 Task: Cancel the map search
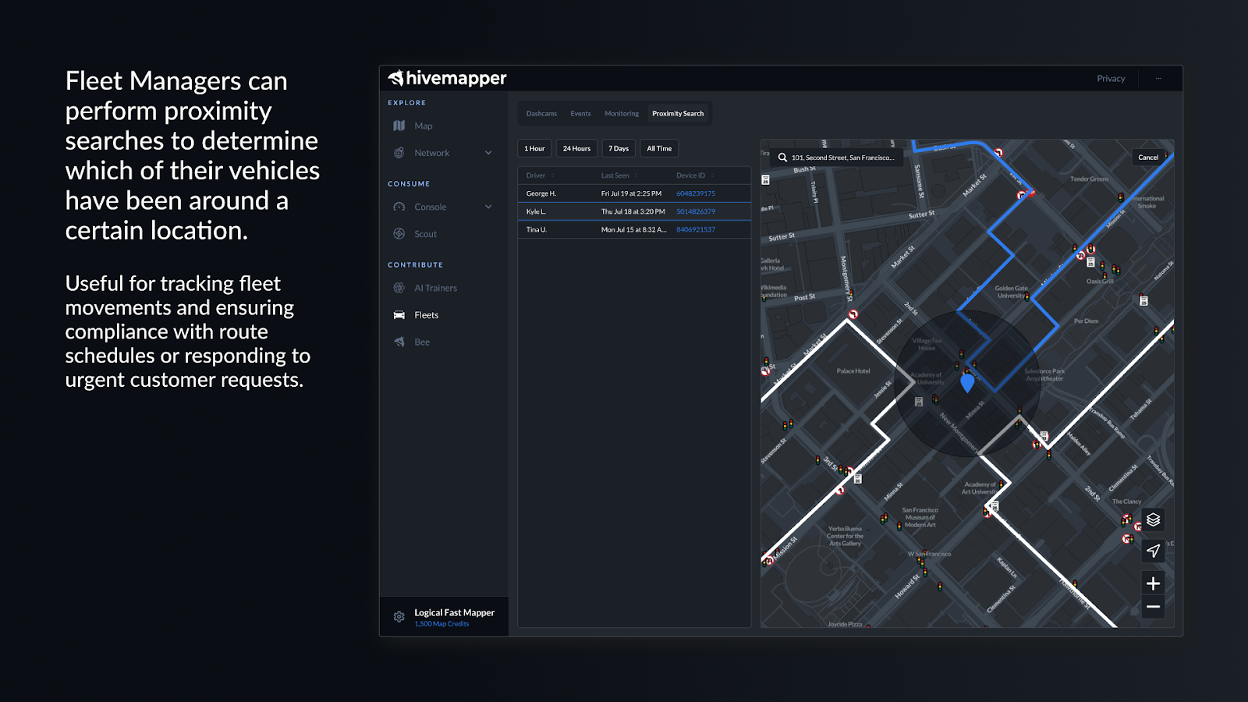1148,157
